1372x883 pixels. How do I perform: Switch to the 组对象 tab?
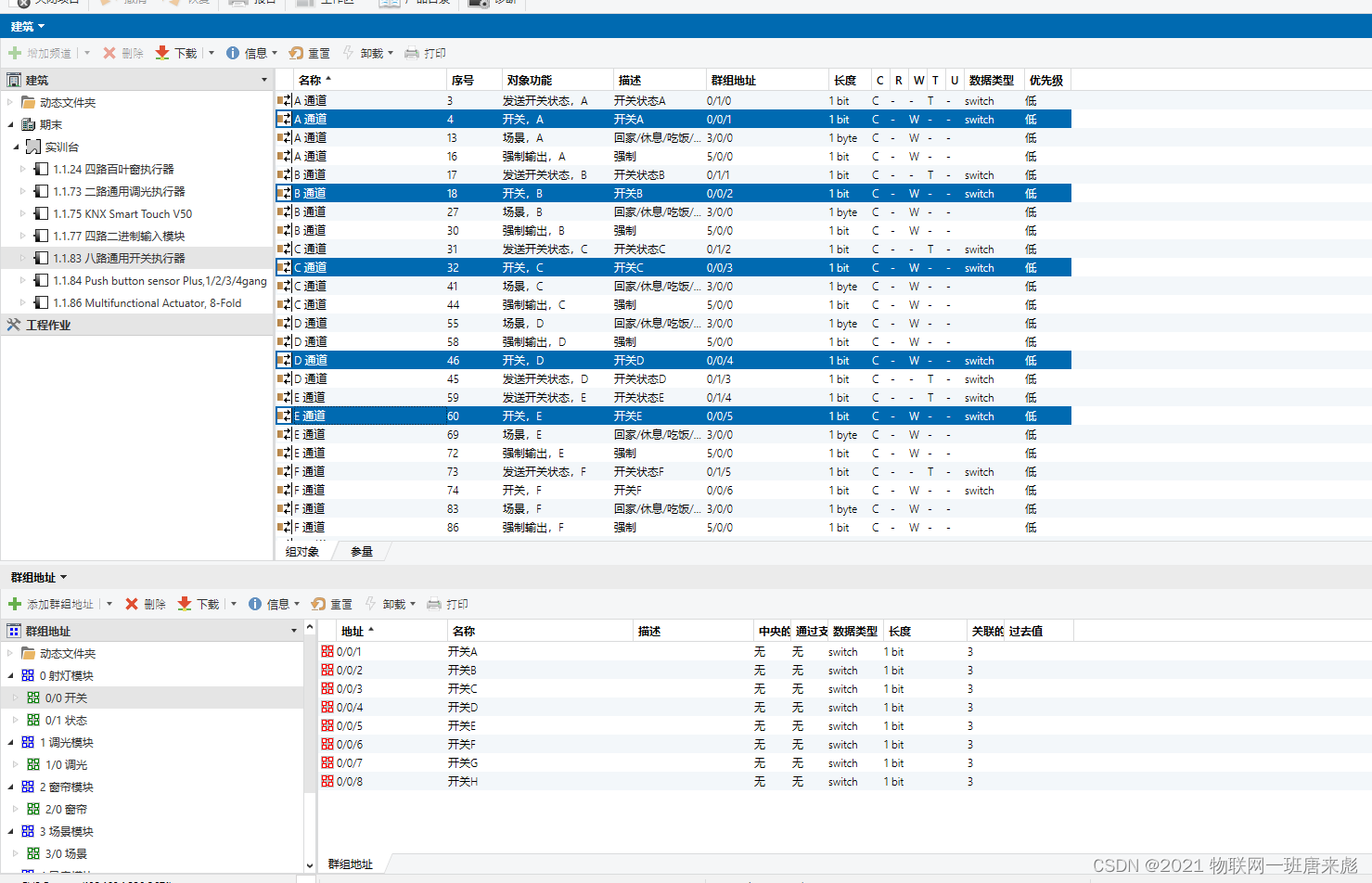(301, 550)
